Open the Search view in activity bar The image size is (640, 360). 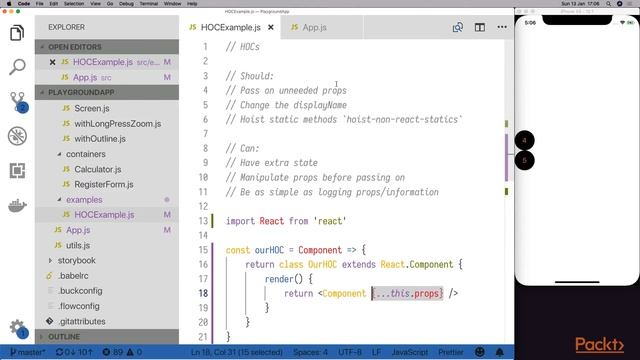coord(17,67)
